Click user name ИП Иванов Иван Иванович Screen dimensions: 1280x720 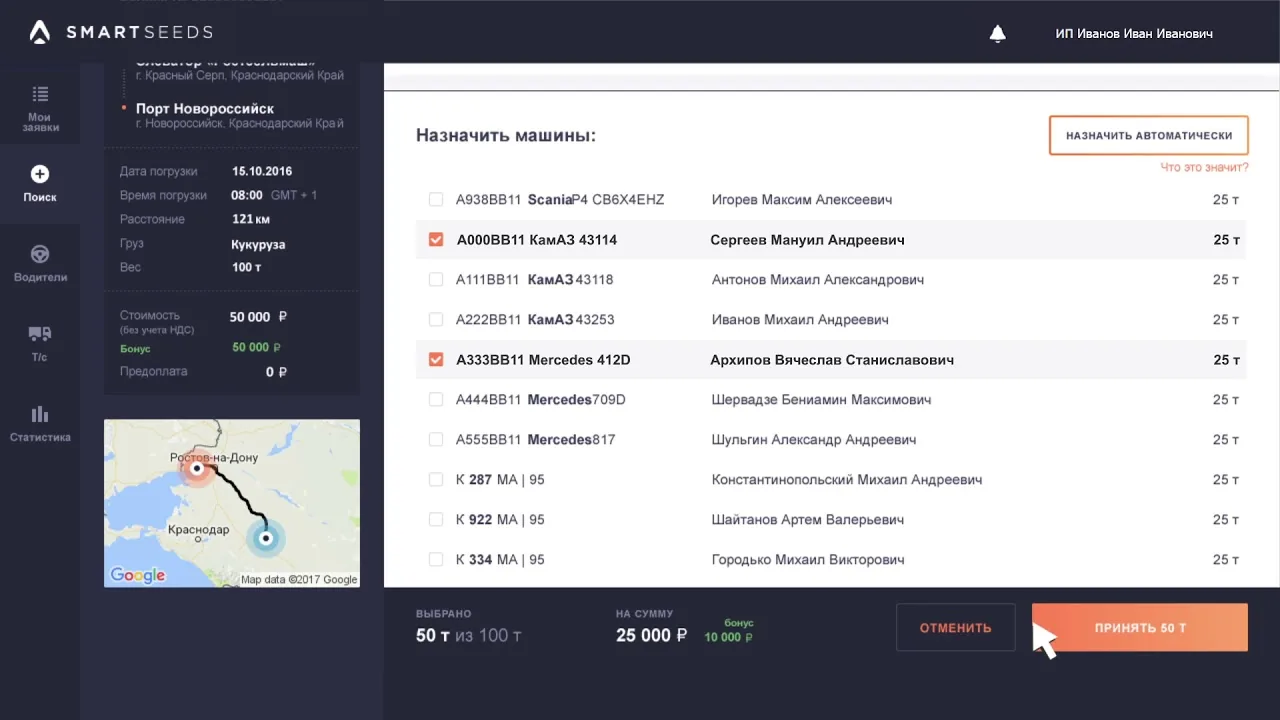[x=1134, y=34]
